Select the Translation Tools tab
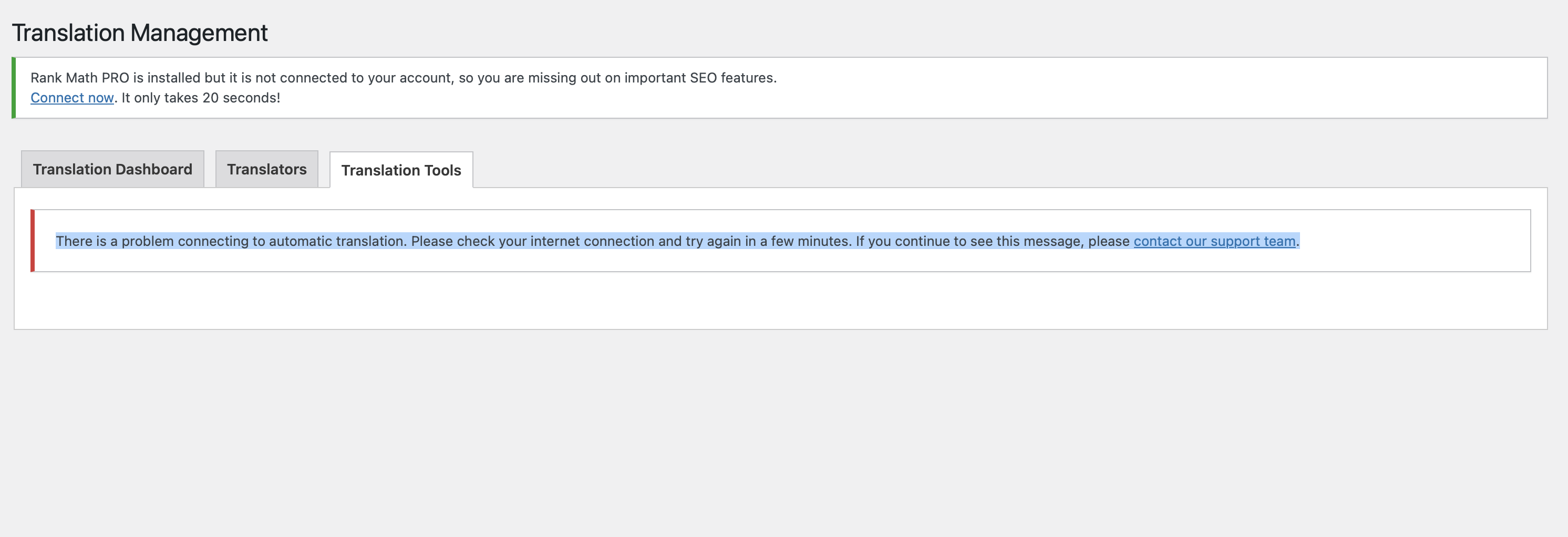 tap(401, 170)
